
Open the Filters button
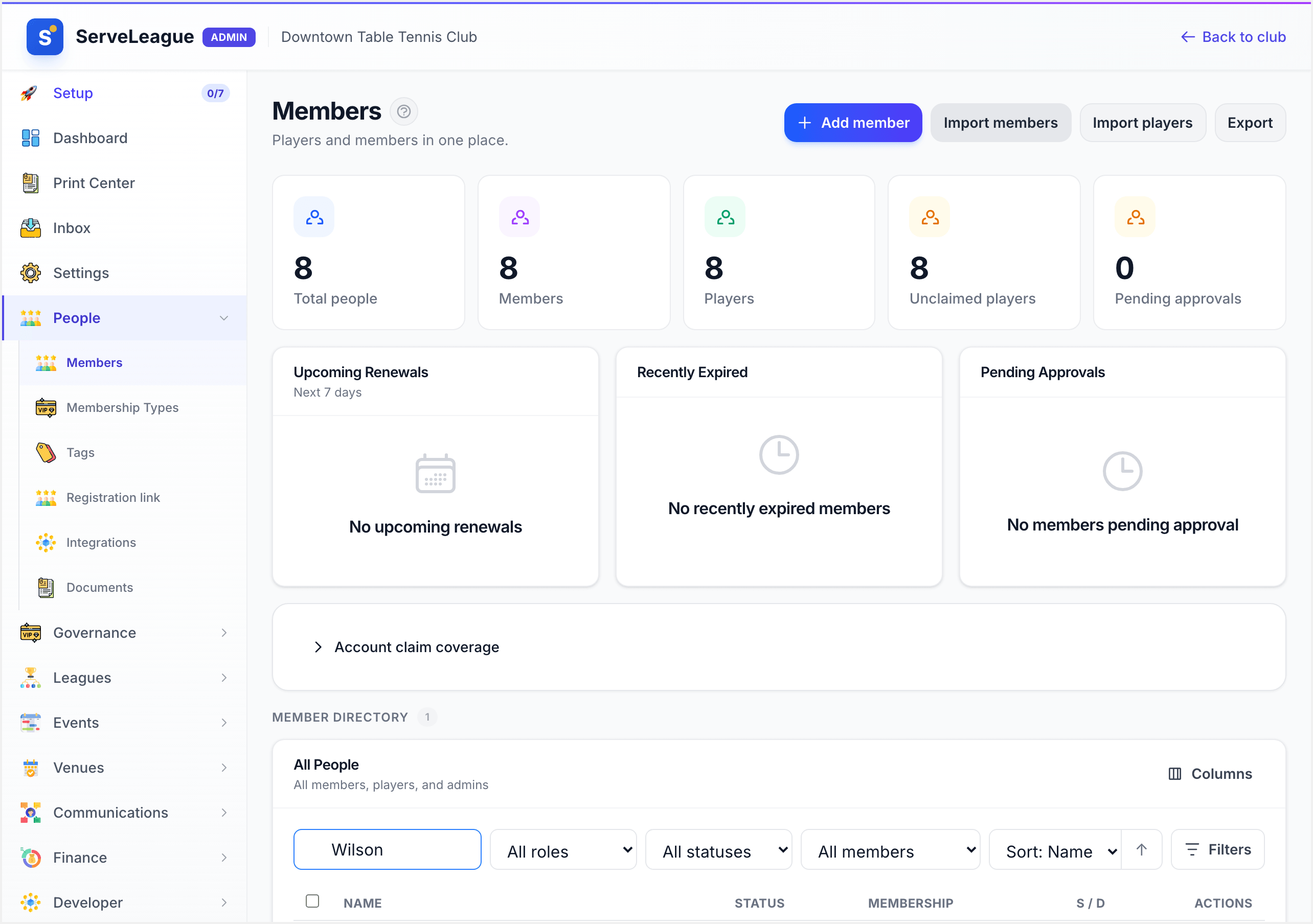click(x=1217, y=850)
